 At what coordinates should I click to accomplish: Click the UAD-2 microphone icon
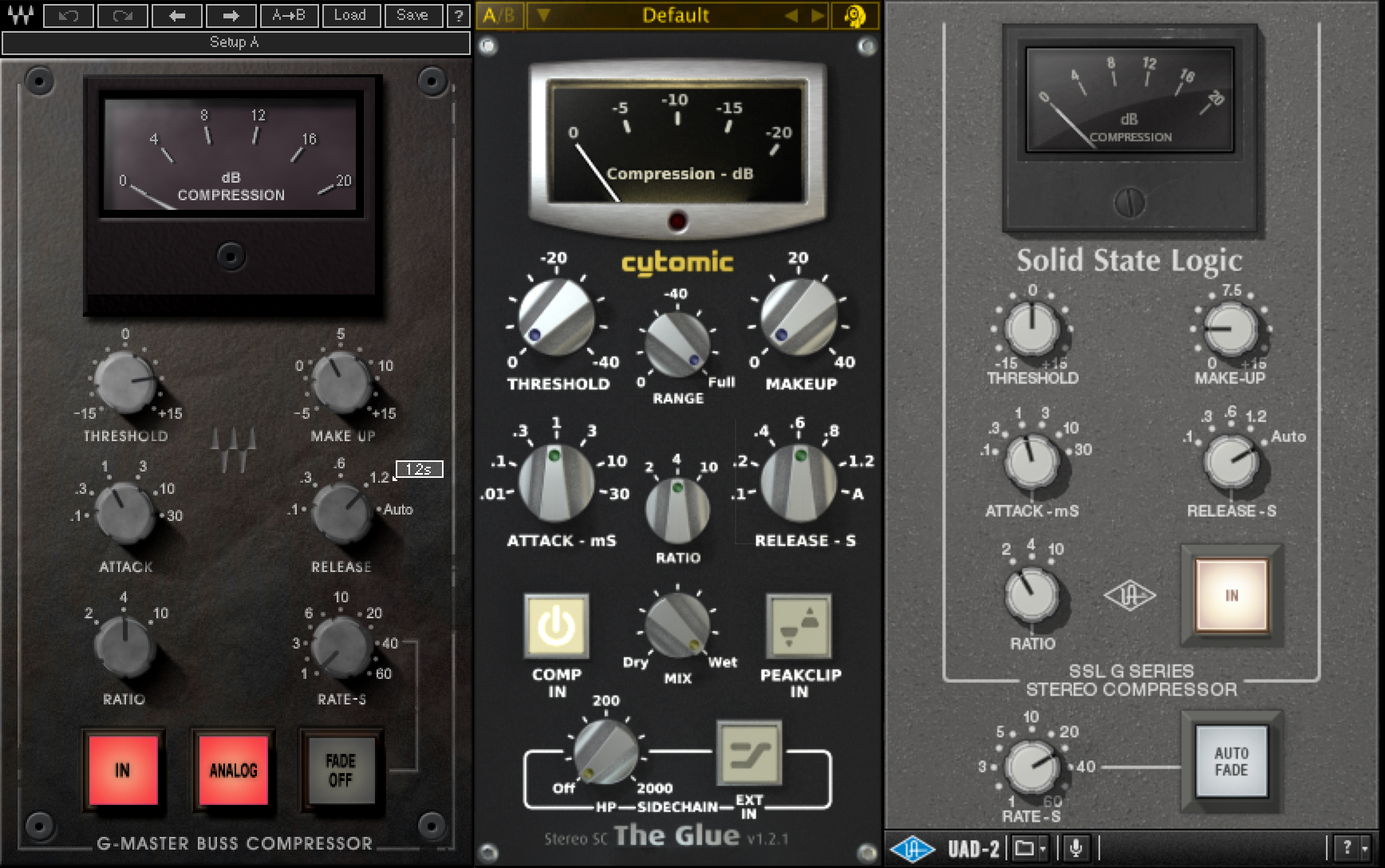click(1076, 848)
